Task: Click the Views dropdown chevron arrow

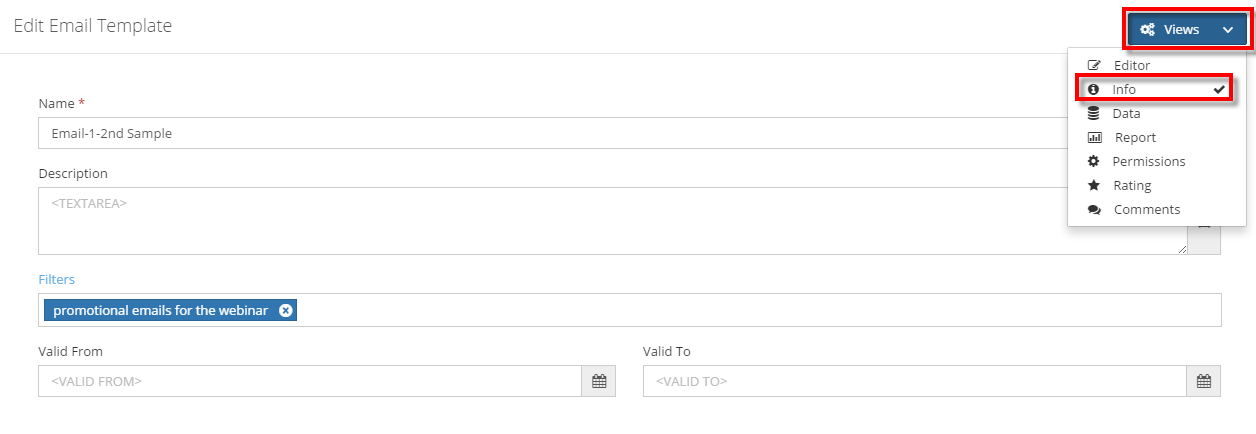Action: (1228, 30)
